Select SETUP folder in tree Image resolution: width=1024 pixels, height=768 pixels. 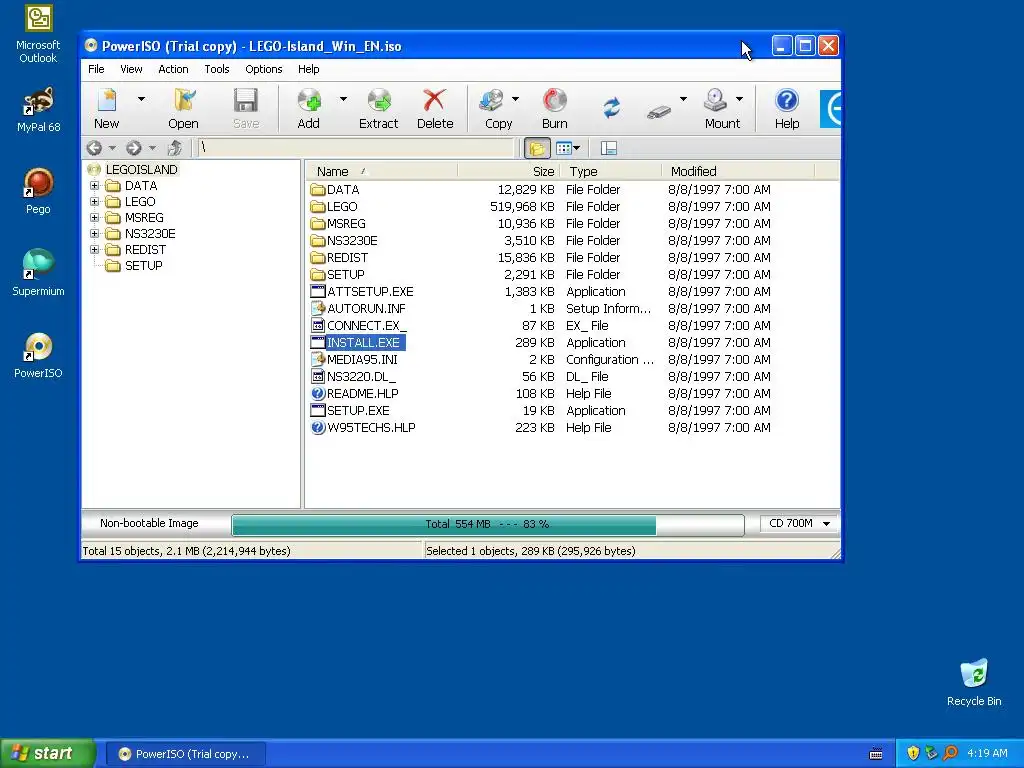[143, 266]
